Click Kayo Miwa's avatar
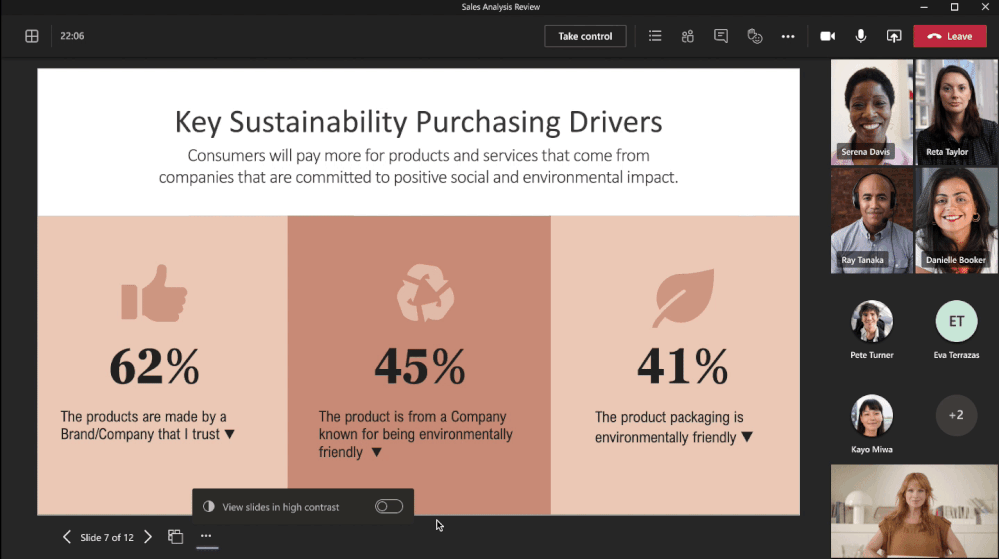Image resolution: width=999 pixels, height=559 pixels. [x=872, y=416]
